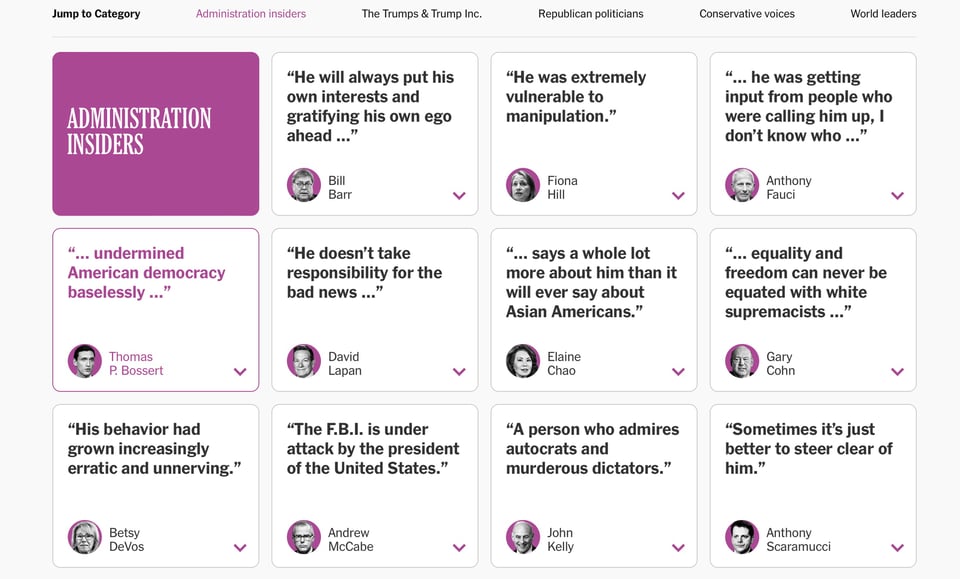The height and width of the screenshot is (579, 960).
Task: Jump to Administration insiders category
Action: (251, 14)
